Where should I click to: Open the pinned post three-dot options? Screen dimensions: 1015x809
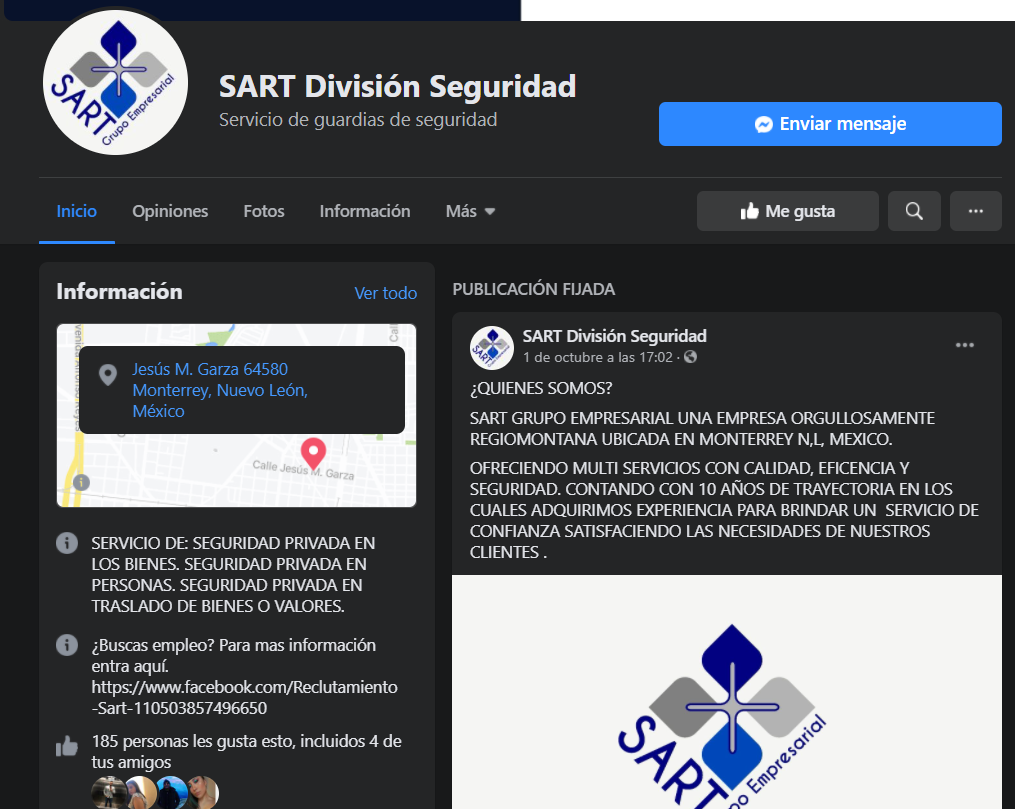click(965, 345)
